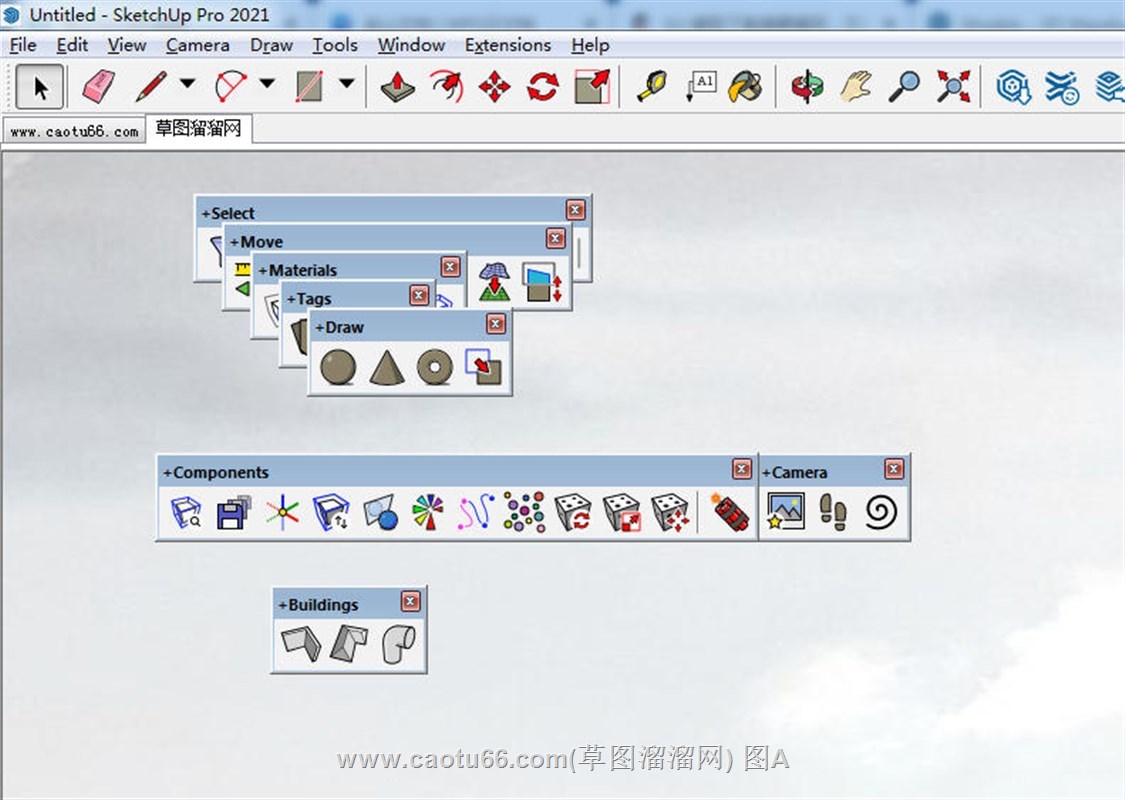Switch to the 草图溜溜网 tab

(199, 128)
